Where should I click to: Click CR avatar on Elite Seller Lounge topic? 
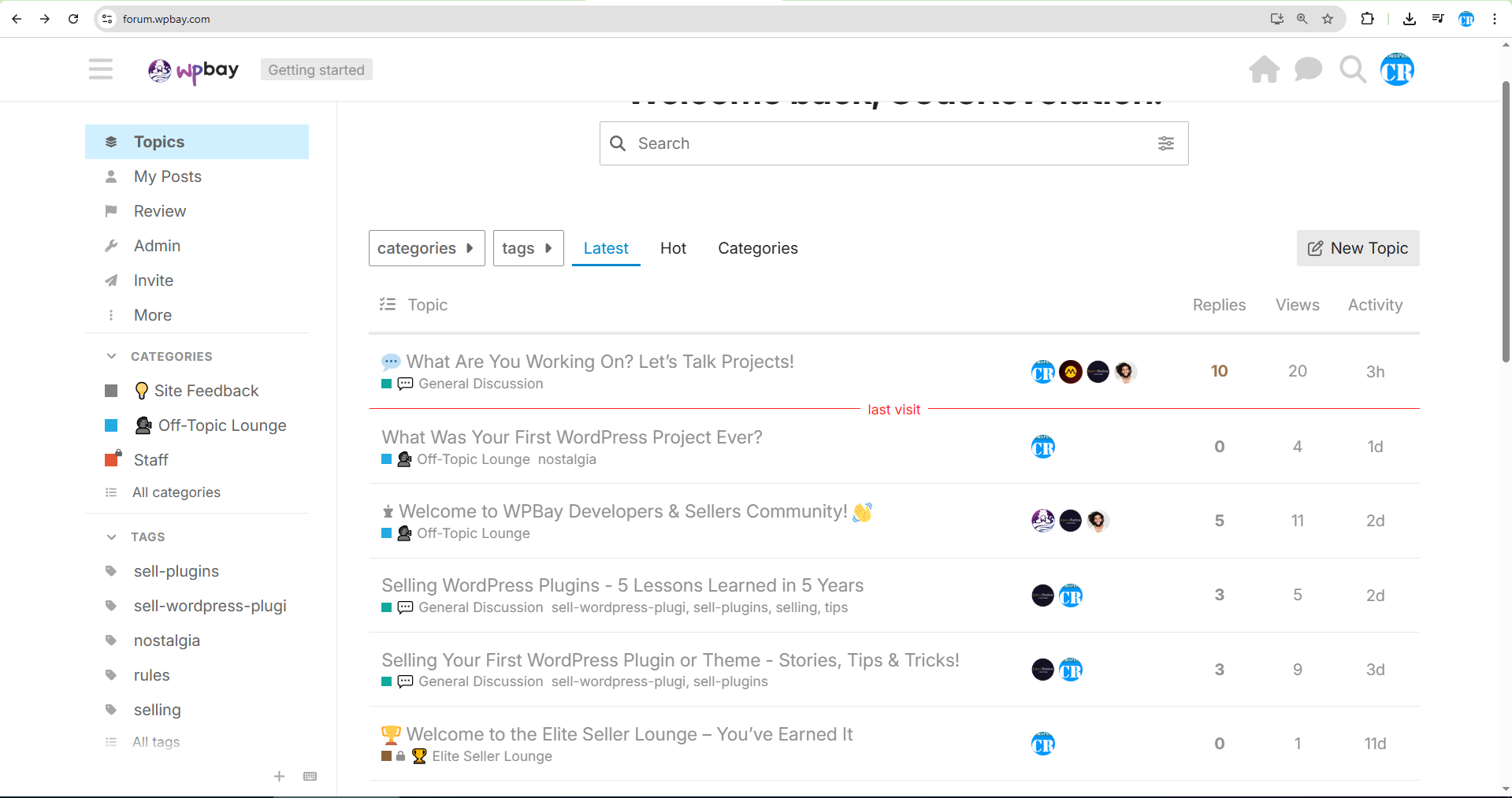tap(1043, 744)
